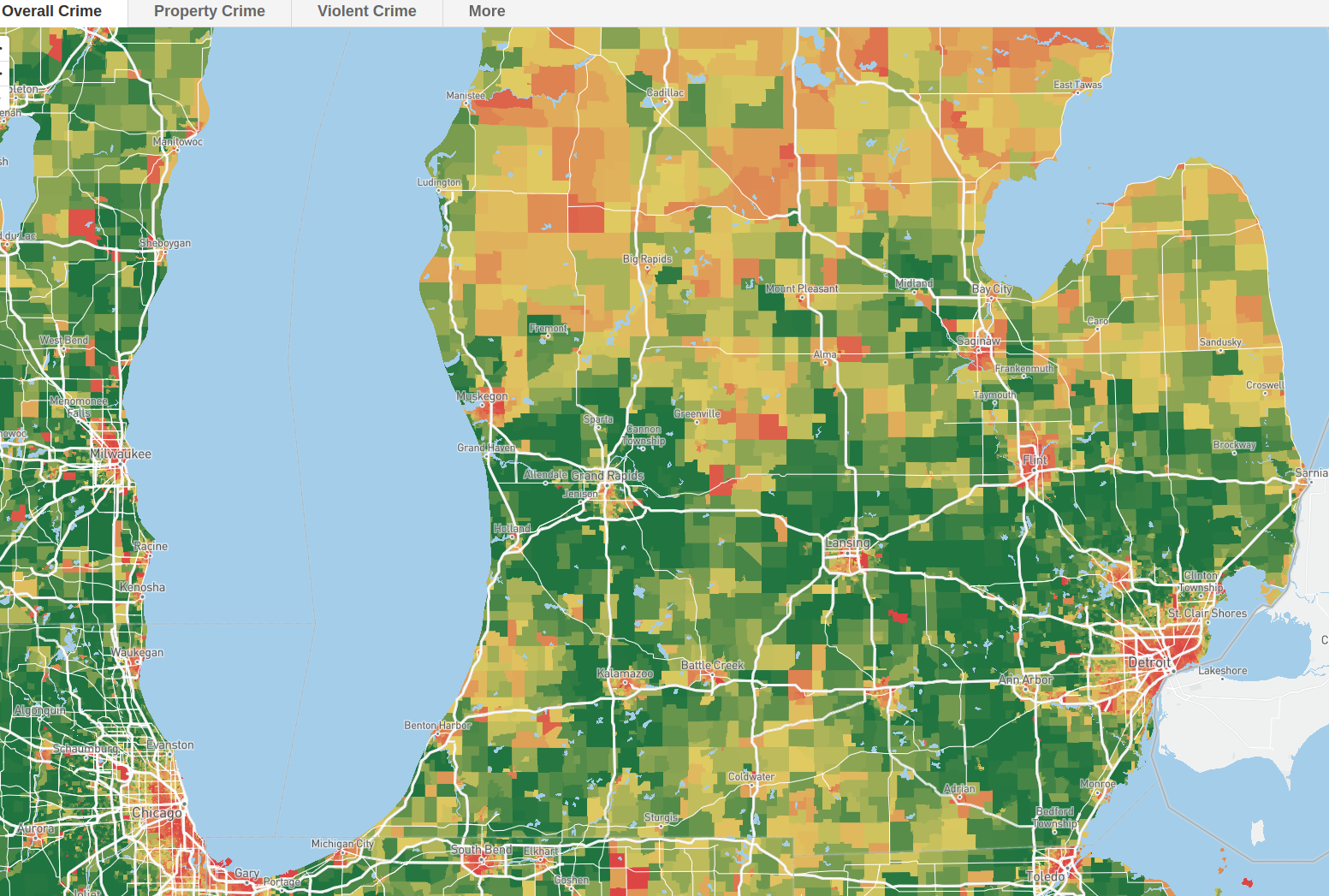Select the Frankenmuth label
This screenshot has width=1329, height=896.
click(x=1024, y=369)
